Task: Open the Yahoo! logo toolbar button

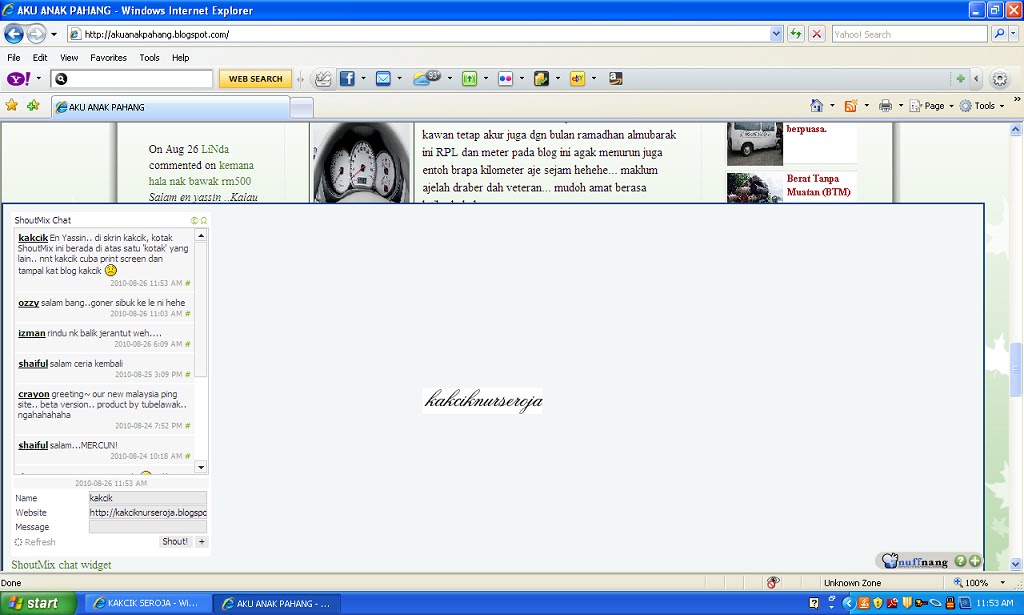Action: (x=18, y=79)
